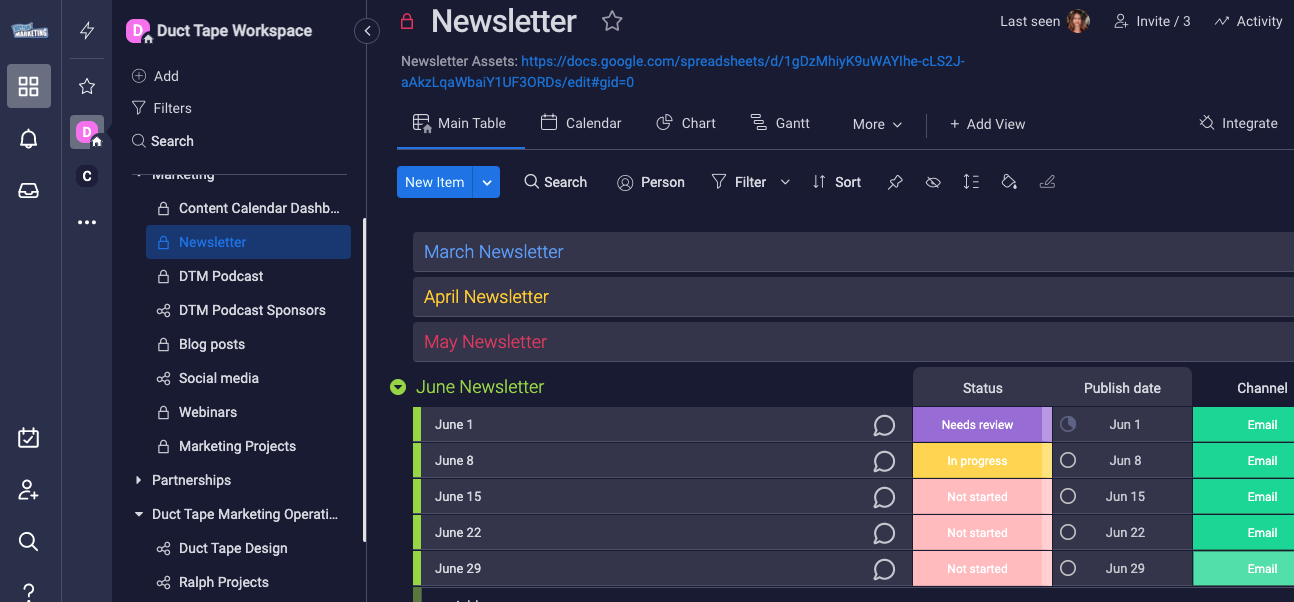This screenshot has width=1294, height=602.
Task: Collapse the June Newsletter group
Action: 398,387
